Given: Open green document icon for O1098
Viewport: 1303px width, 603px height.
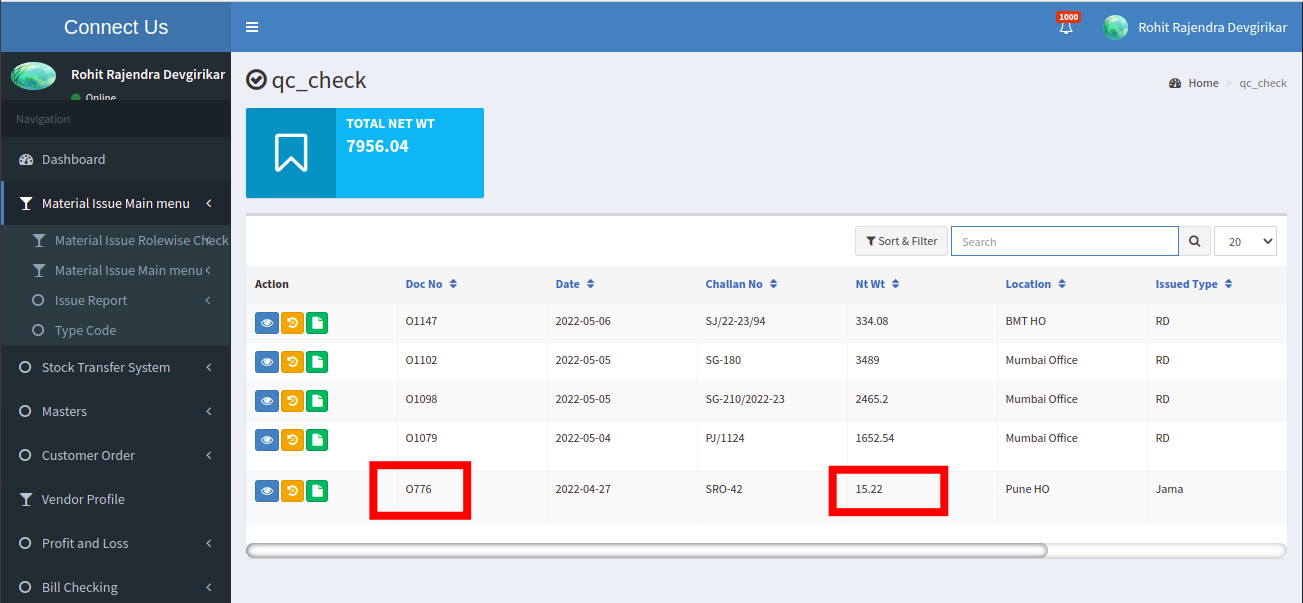Looking at the screenshot, I should (317, 400).
